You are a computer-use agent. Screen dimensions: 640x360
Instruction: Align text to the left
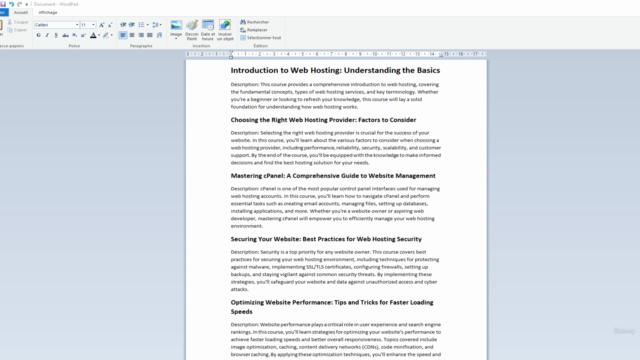click(123, 36)
